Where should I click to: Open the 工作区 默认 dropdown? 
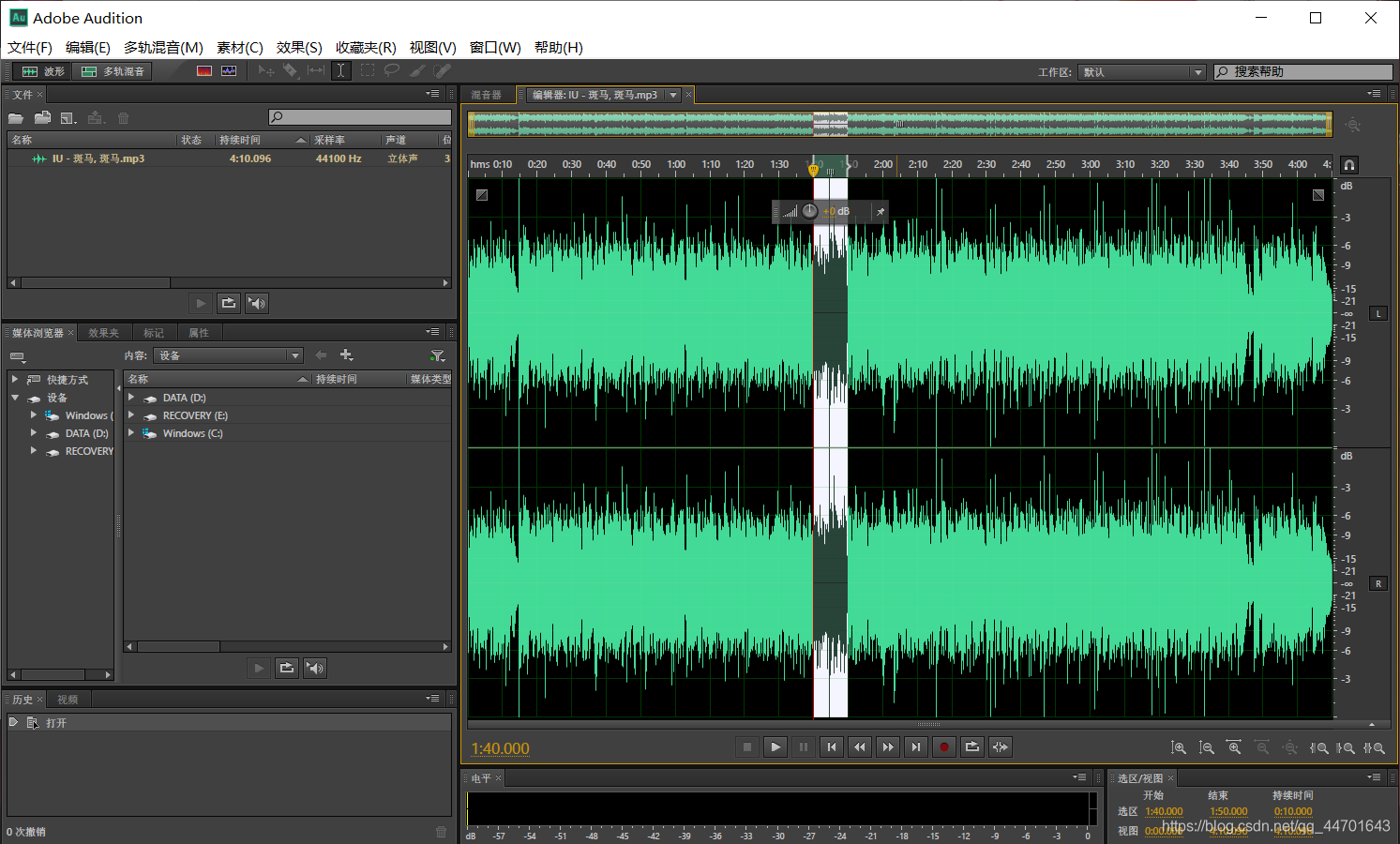(1142, 72)
